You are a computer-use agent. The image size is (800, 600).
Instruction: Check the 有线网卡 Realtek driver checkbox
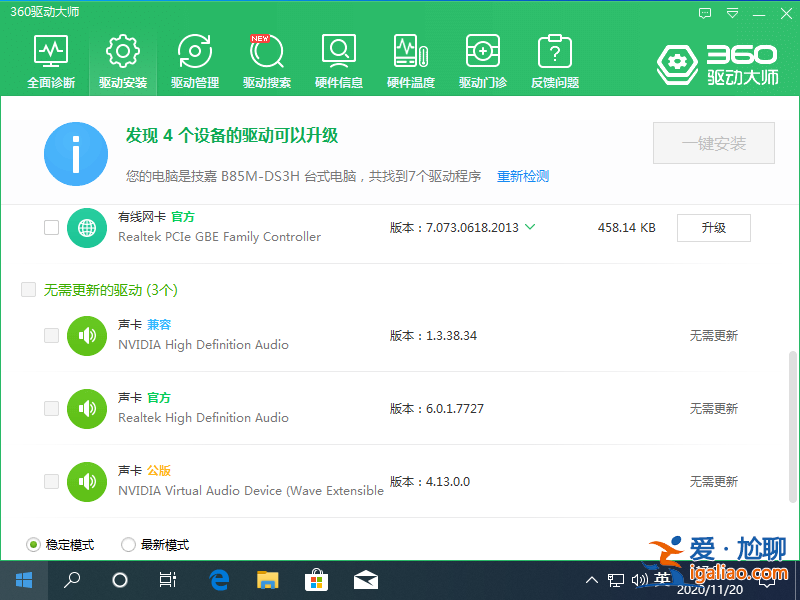[51, 227]
